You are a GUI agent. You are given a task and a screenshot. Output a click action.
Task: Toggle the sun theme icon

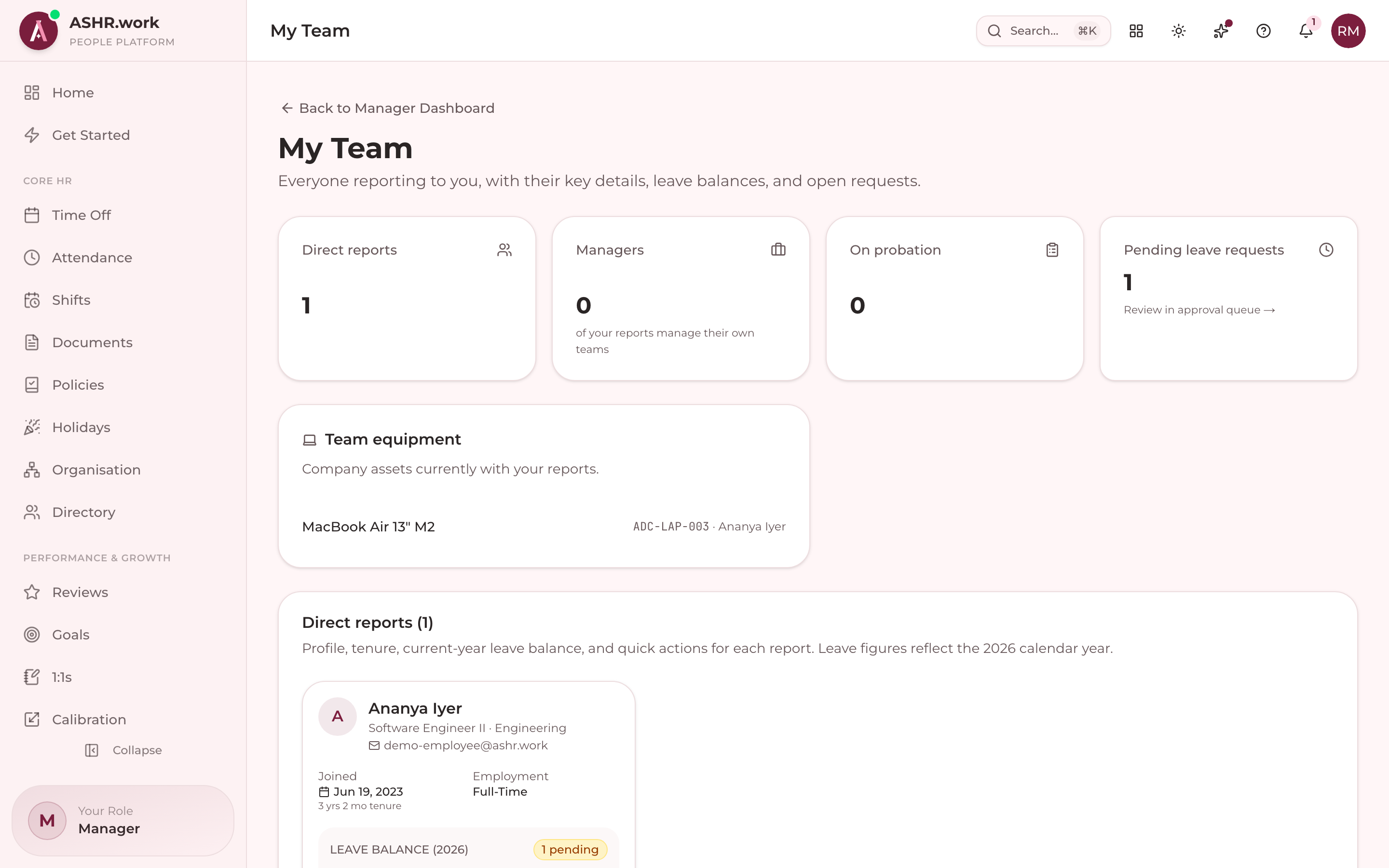point(1178,31)
